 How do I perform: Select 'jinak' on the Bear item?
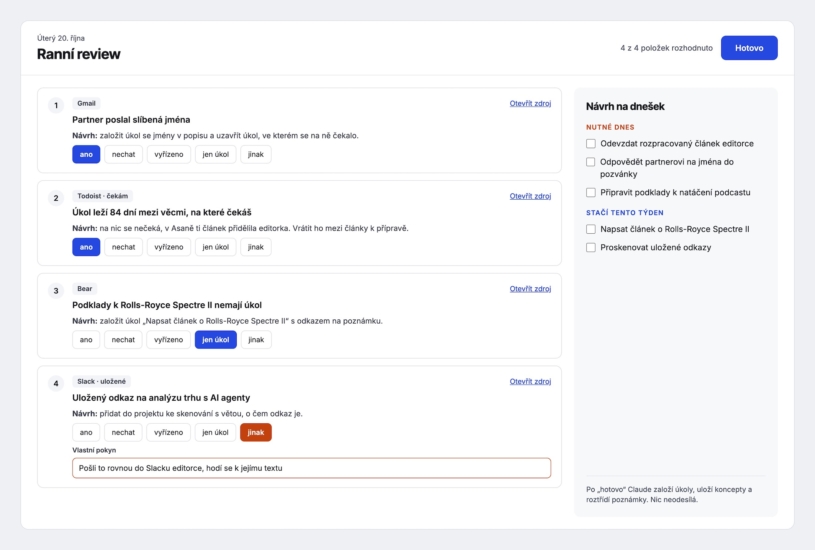click(x=256, y=339)
